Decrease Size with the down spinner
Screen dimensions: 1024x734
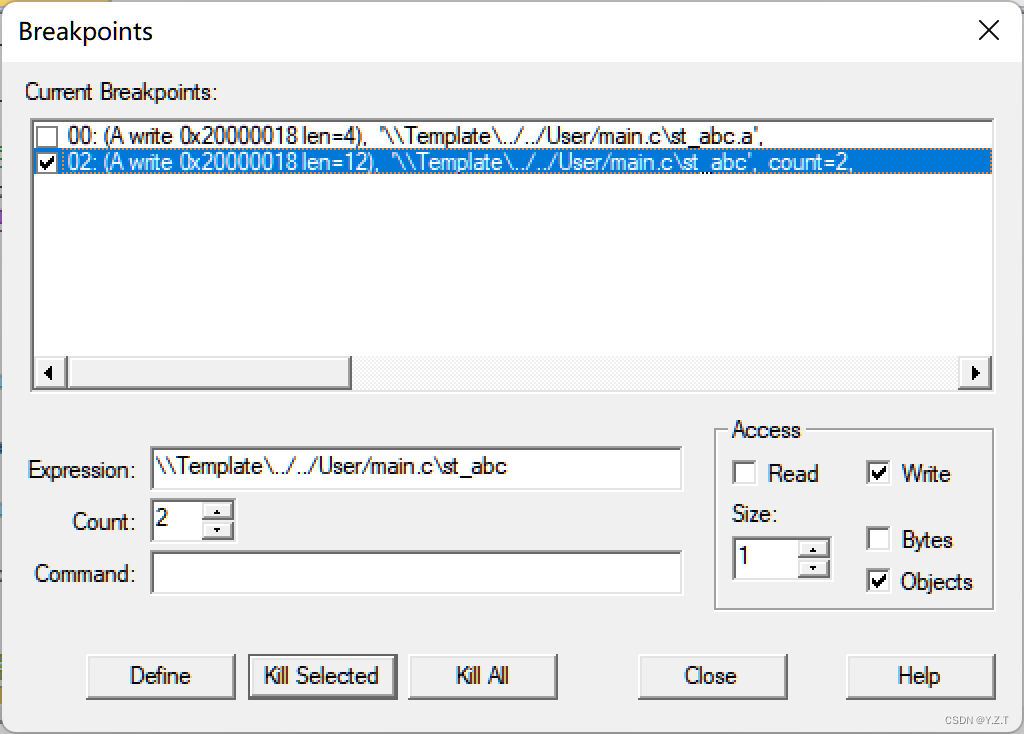814,568
